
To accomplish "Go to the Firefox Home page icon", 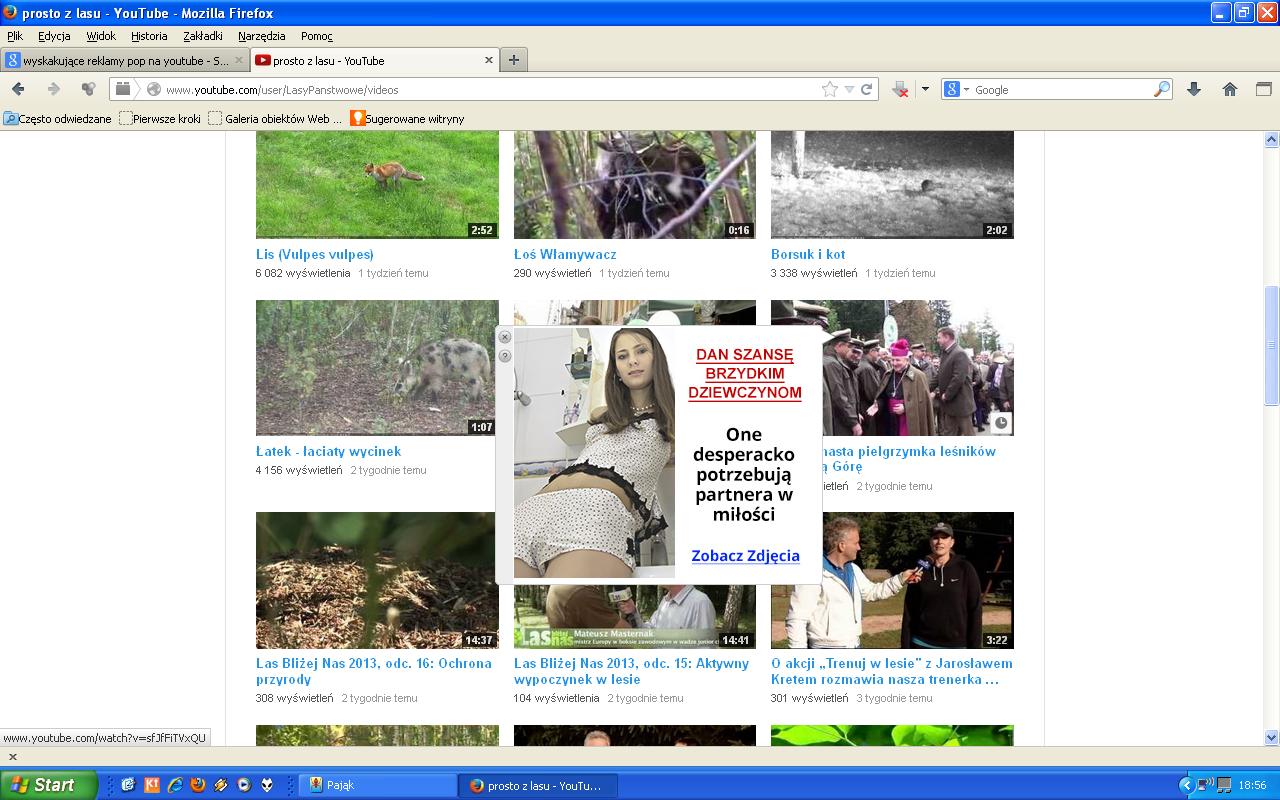I will (1230, 89).
